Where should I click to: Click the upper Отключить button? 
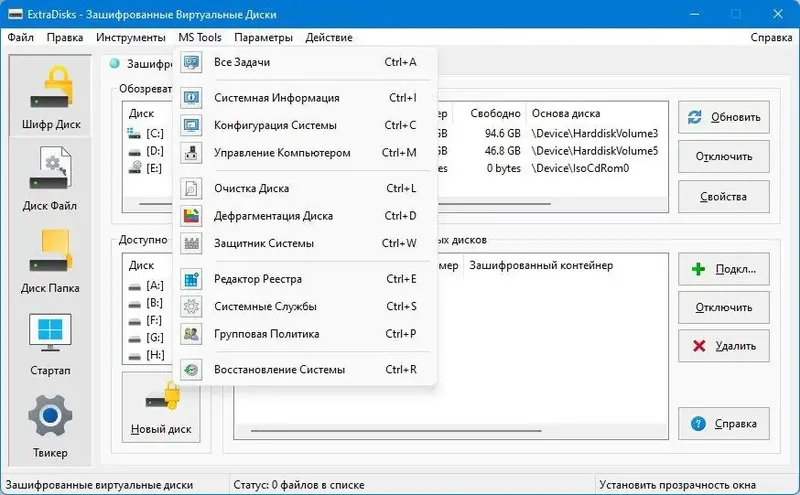click(x=723, y=157)
